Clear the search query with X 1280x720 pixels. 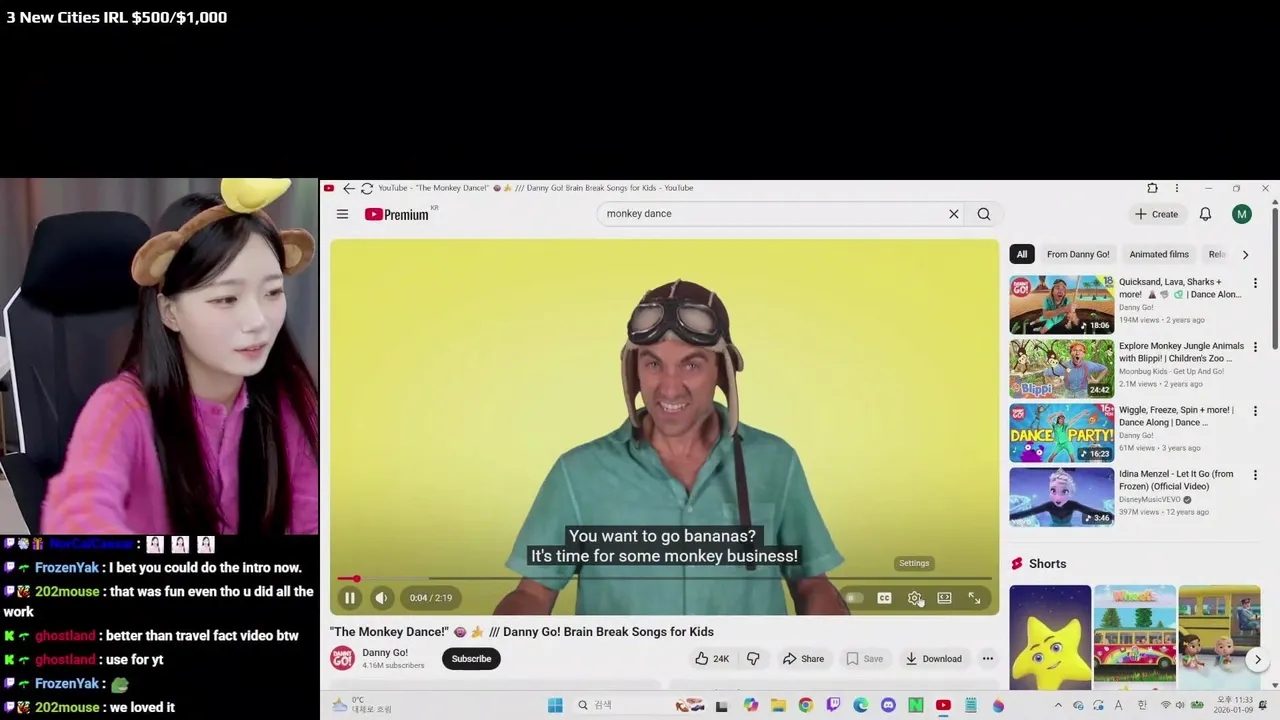[x=954, y=214]
